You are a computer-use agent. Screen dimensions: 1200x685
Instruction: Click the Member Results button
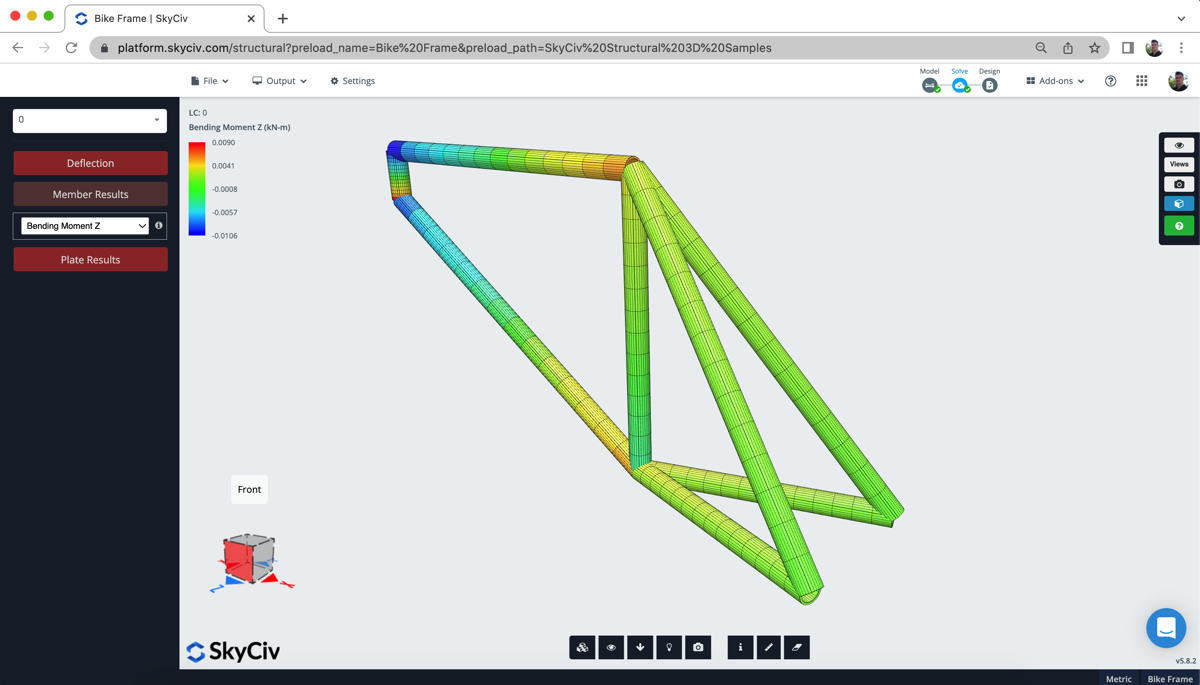point(90,193)
